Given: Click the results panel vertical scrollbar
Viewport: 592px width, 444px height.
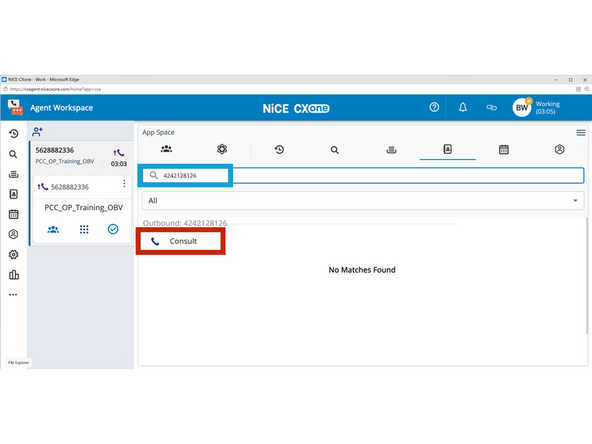Looking at the screenshot, I should click(x=587, y=276).
